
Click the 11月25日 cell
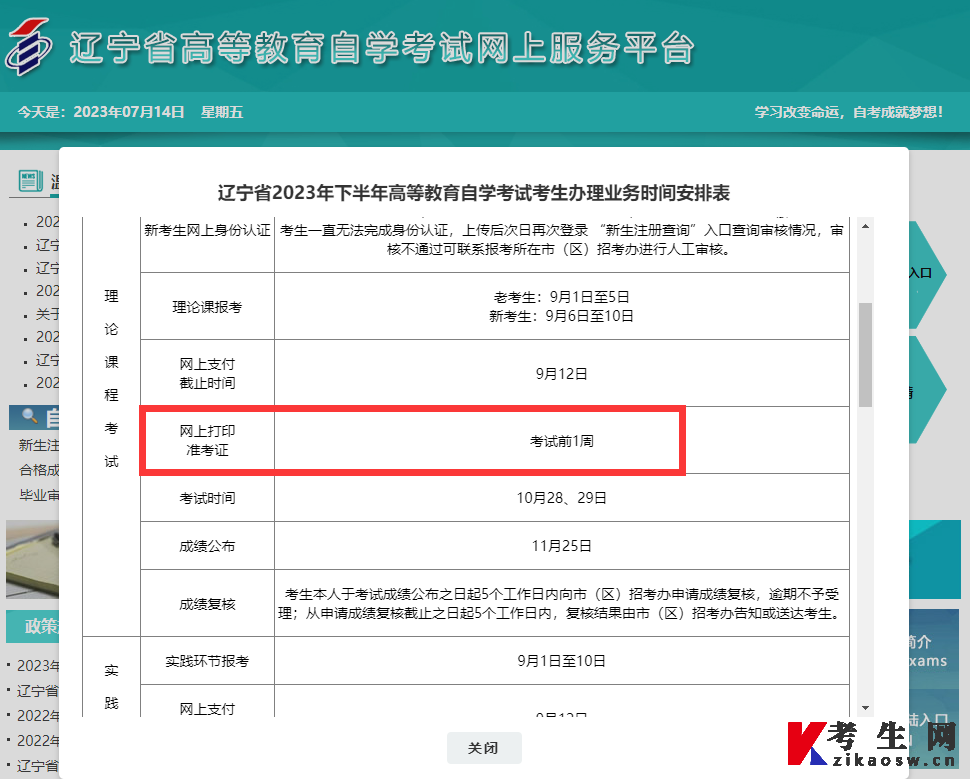coord(562,546)
